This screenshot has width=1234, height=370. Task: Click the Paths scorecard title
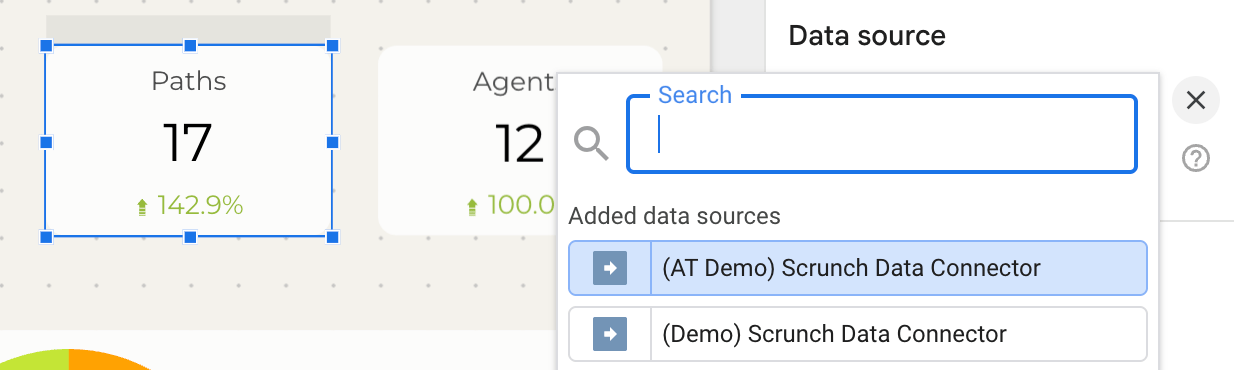[x=189, y=81]
